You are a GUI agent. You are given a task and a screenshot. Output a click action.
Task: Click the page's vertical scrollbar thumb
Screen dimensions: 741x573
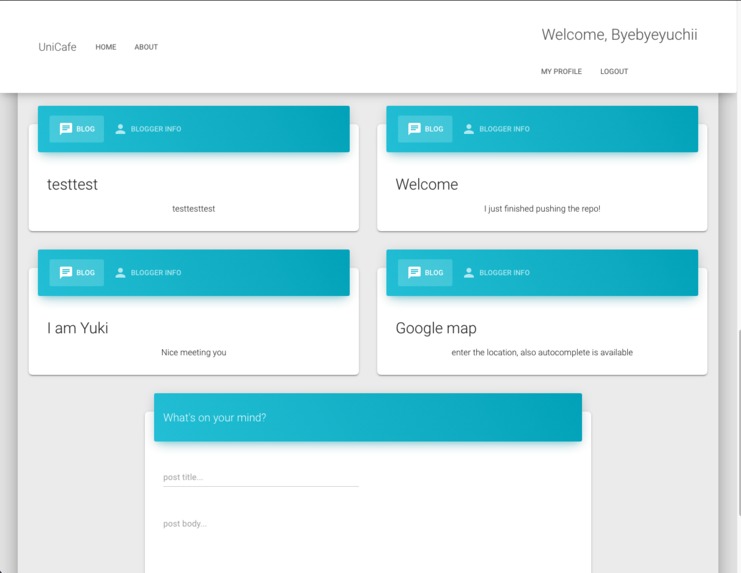(739, 423)
